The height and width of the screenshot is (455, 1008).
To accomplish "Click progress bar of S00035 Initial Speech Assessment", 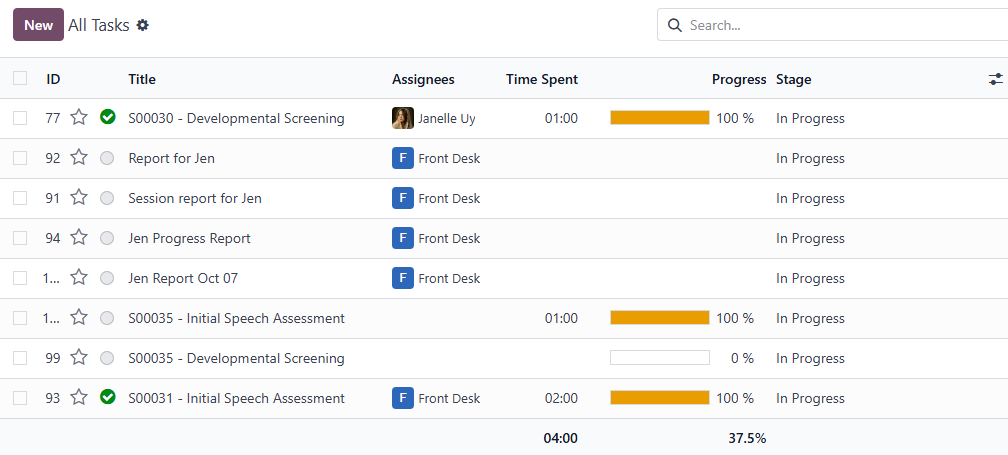I will [x=659, y=318].
